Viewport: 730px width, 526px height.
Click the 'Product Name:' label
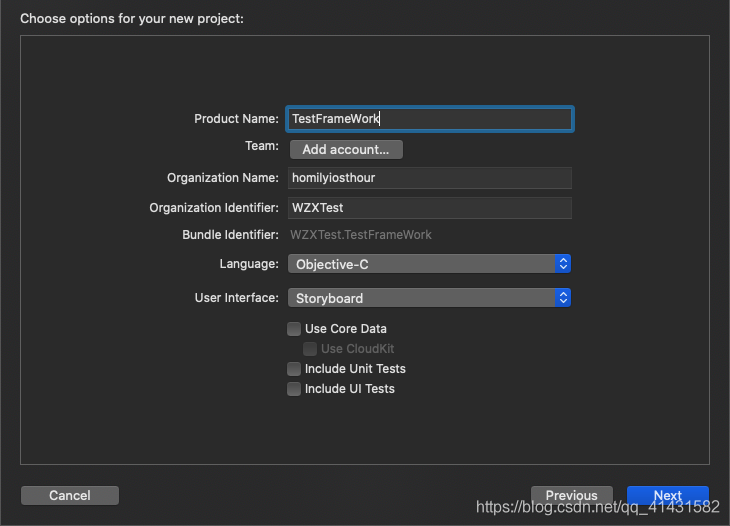(x=236, y=119)
